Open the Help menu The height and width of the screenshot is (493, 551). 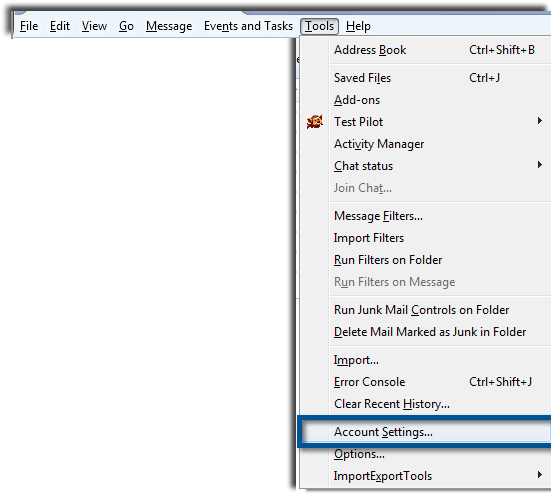point(358,26)
